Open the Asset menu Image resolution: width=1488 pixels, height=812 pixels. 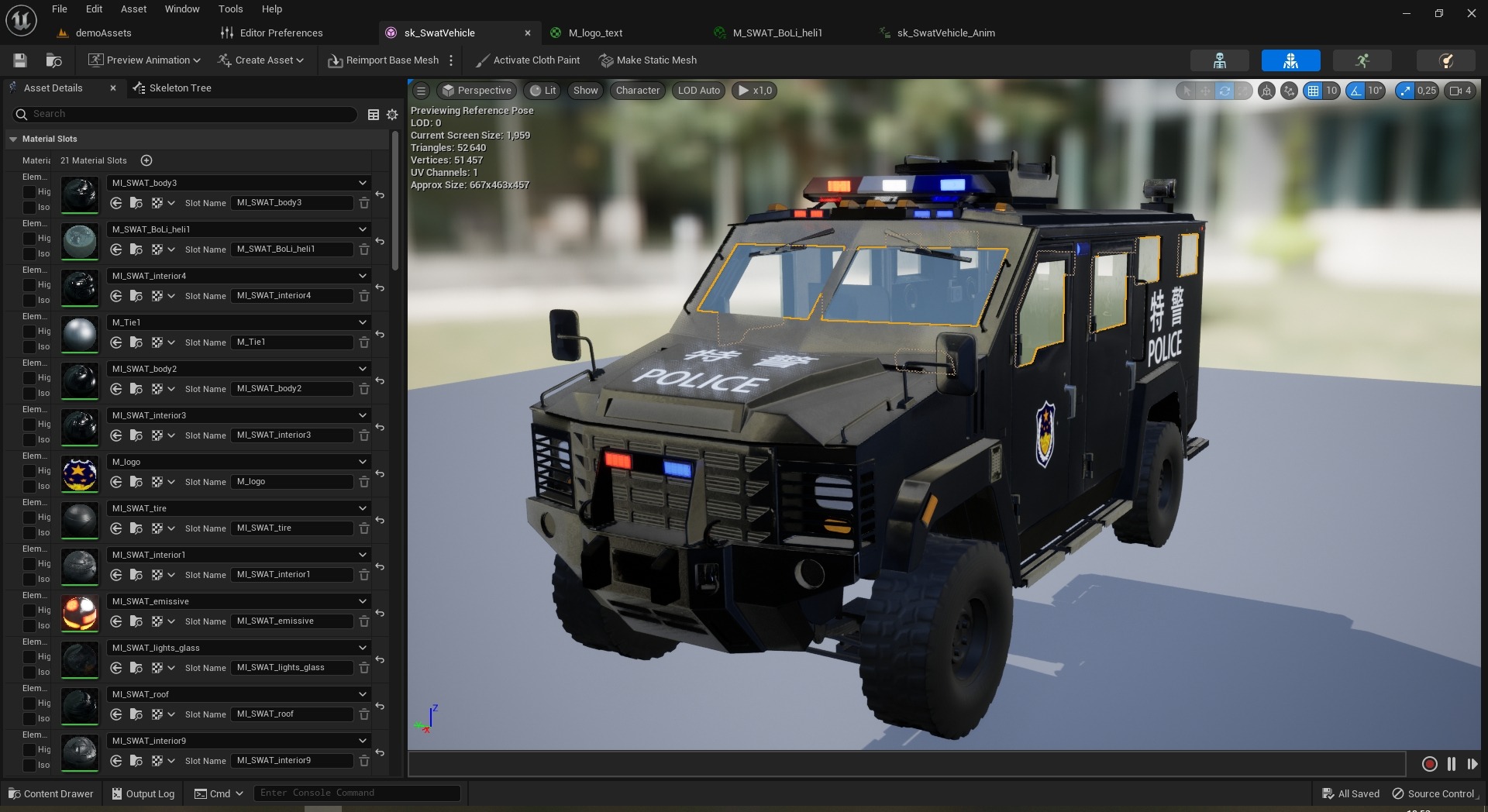[133, 9]
